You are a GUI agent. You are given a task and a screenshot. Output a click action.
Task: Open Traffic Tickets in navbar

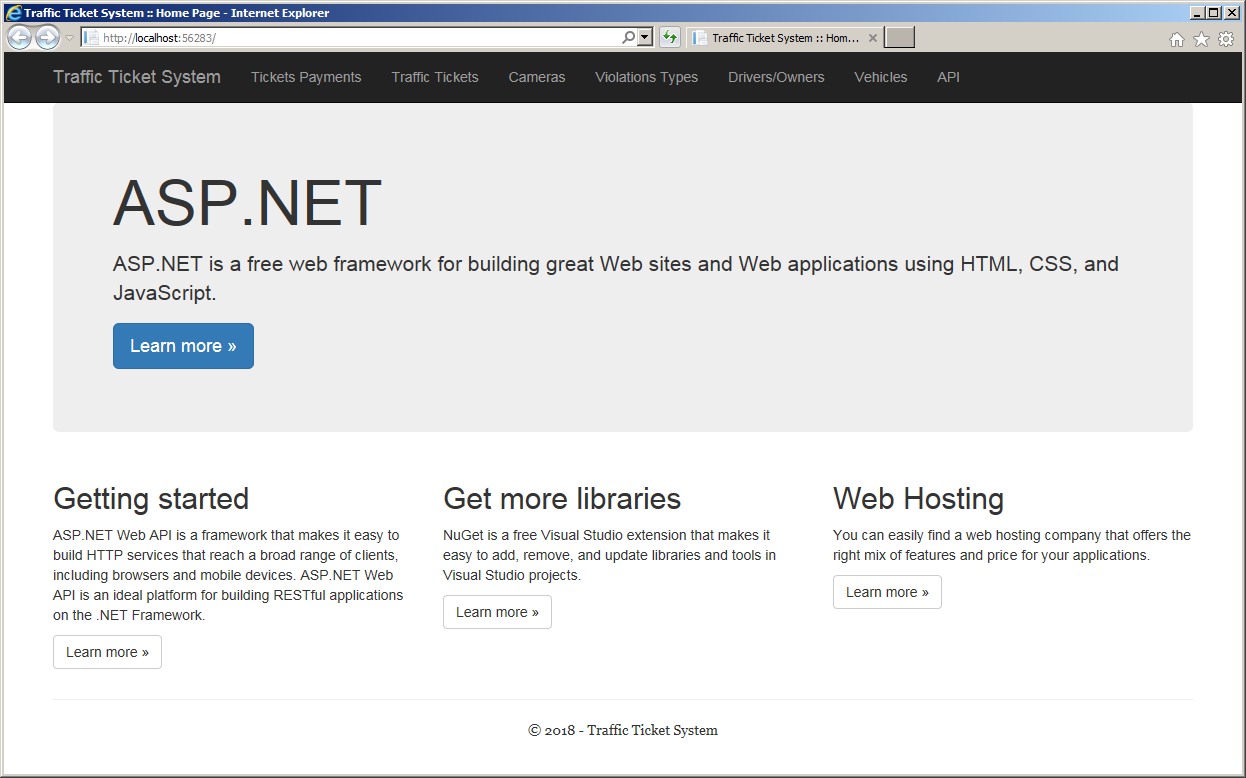tap(435, 77)
